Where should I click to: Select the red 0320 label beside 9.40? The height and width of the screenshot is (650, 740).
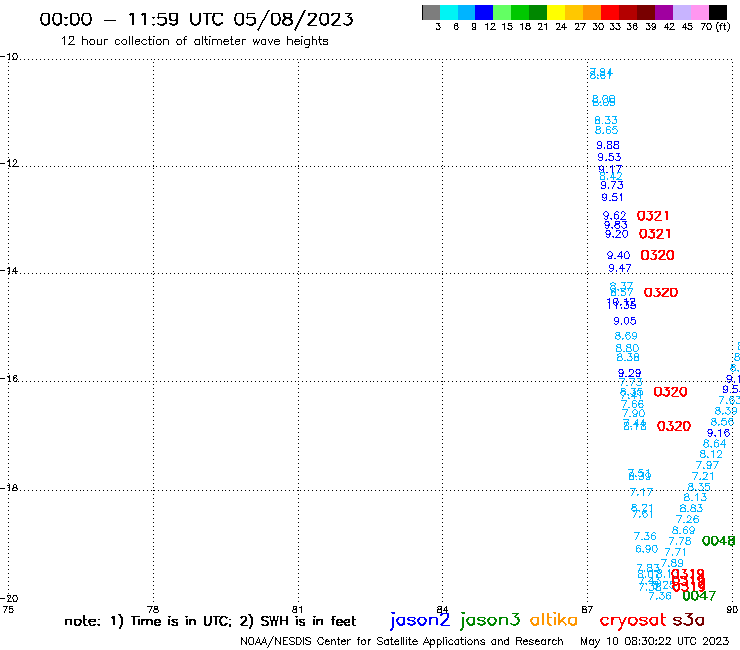pos(657,255)
